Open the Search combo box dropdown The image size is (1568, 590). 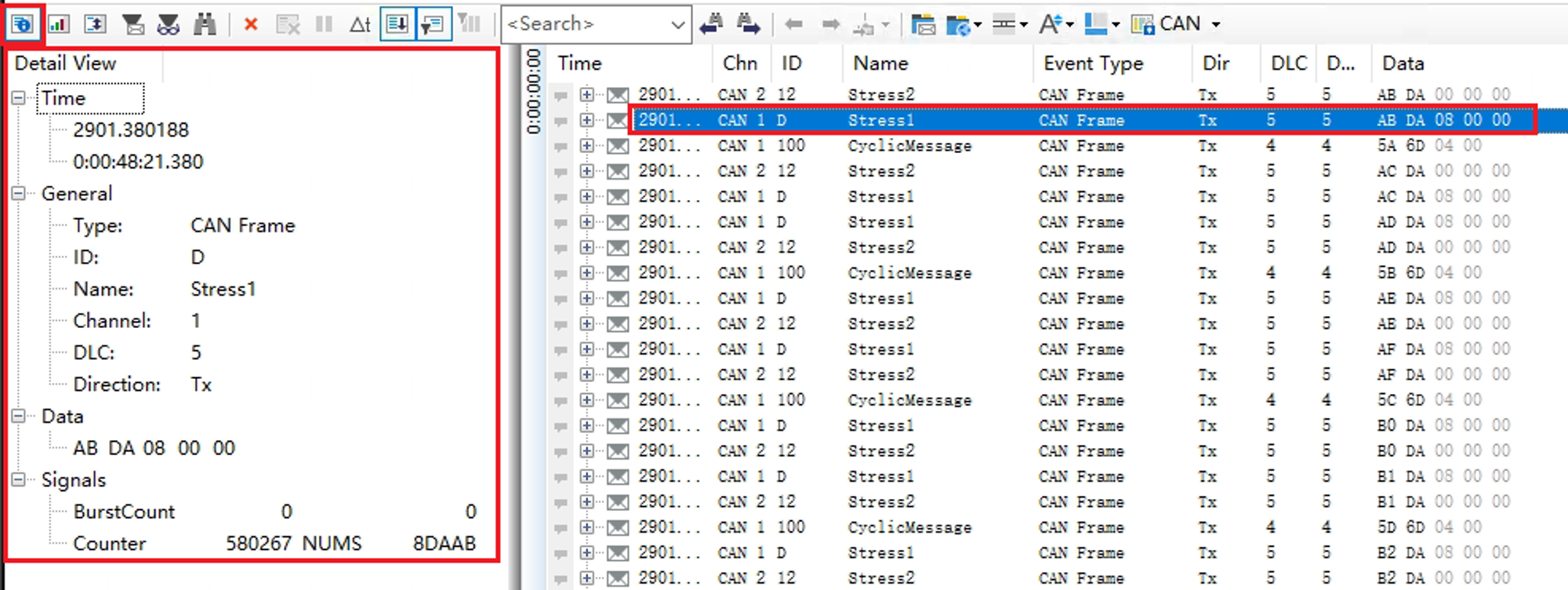click(x=677, y=24)
